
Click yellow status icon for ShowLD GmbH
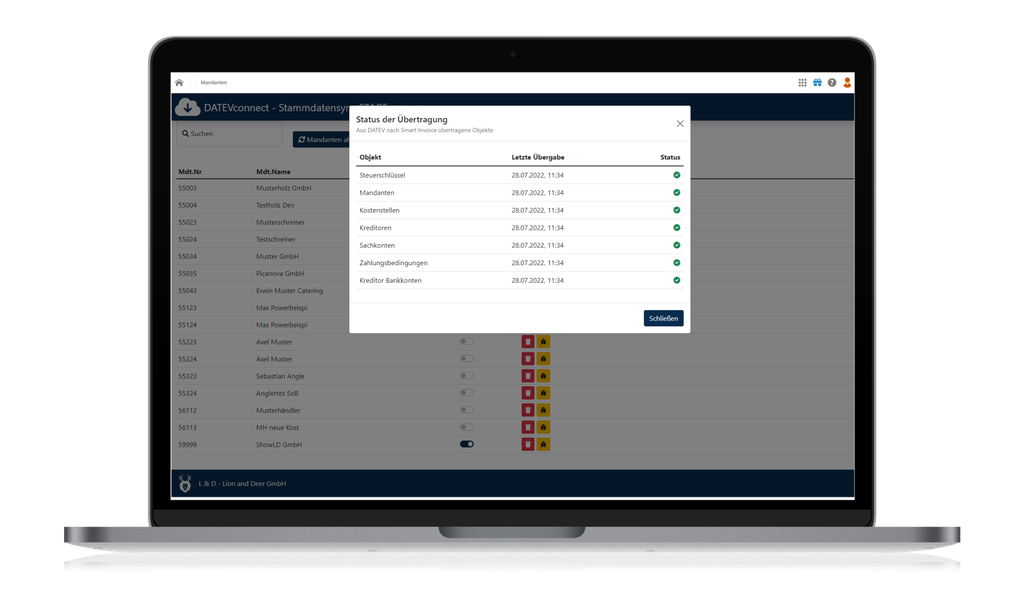coord(543,444)
